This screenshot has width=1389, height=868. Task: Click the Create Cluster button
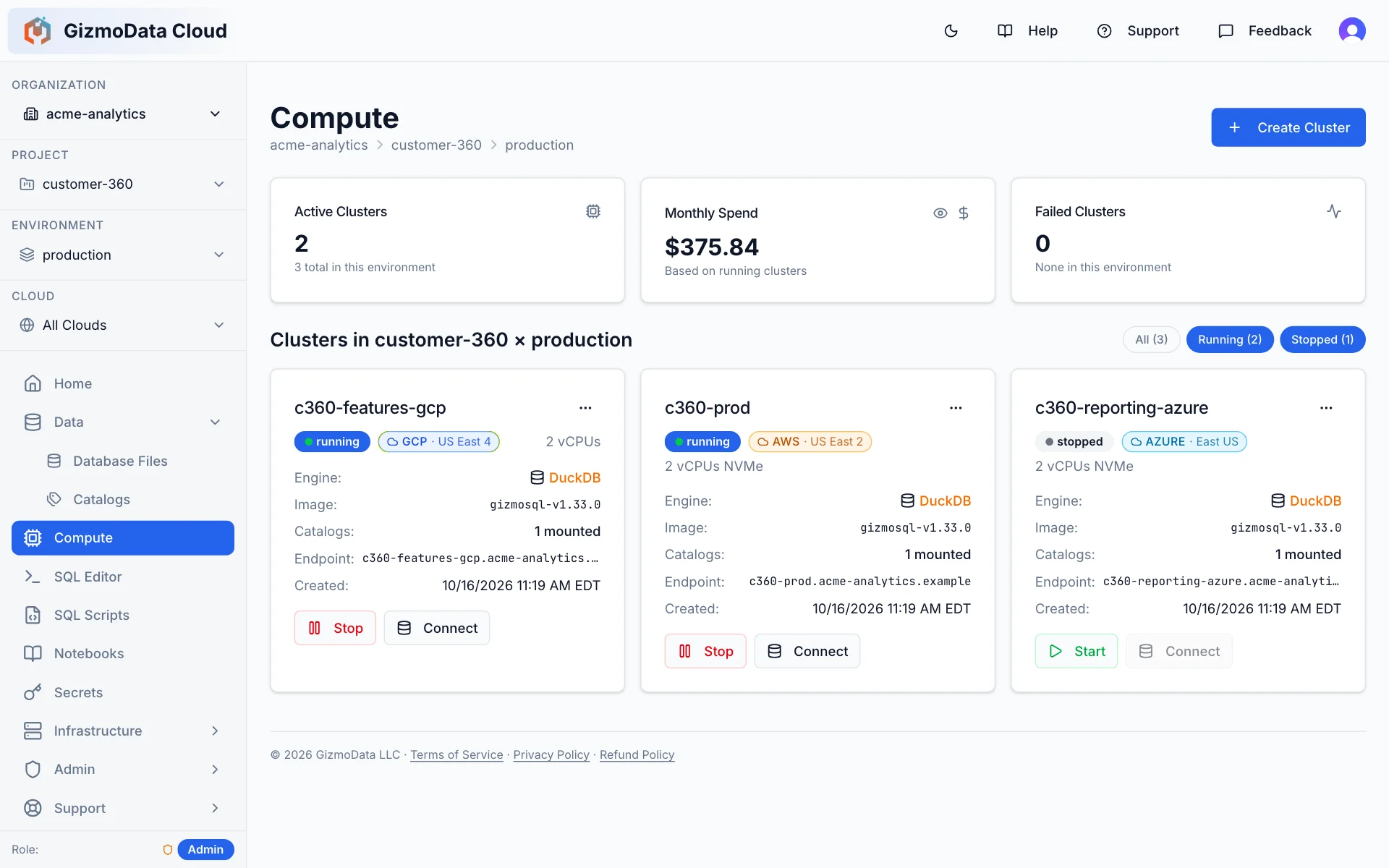(x=1288, y=127)
